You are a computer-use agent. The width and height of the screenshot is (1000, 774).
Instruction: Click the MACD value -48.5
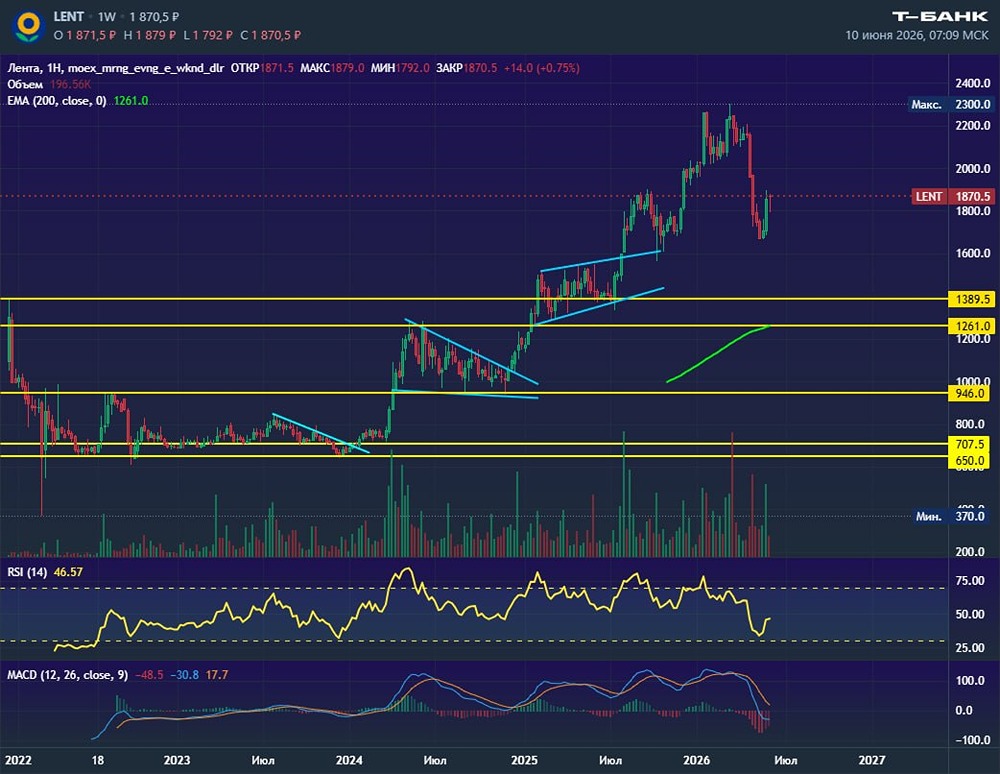pos(149,675)
